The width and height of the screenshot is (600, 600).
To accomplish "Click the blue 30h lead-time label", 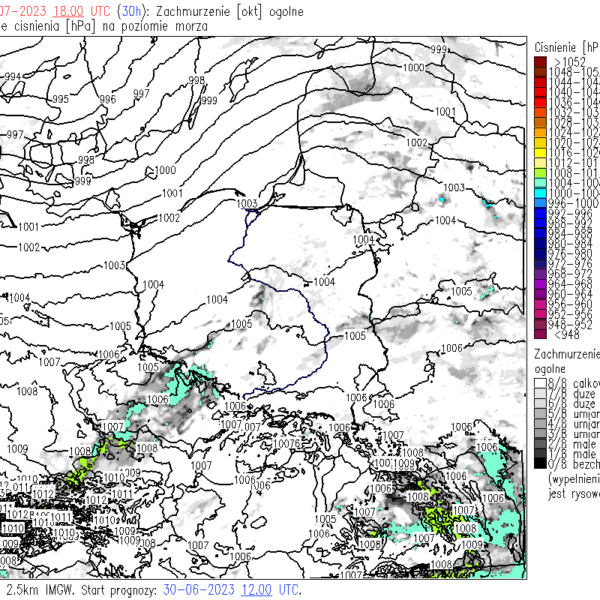I will [x=131, y=11].
